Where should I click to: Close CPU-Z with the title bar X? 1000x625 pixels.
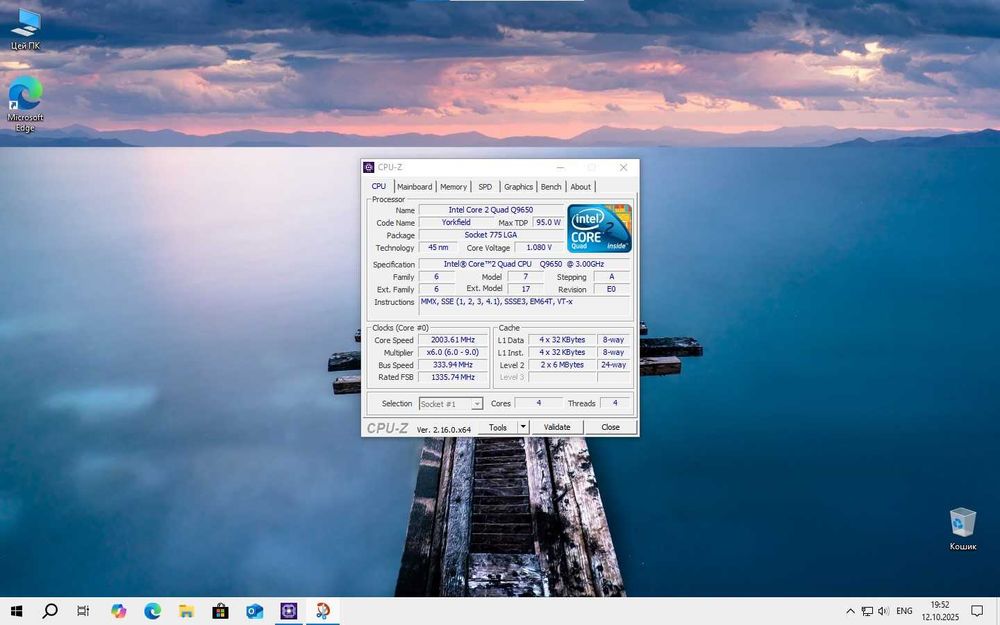click(x=623, y=167)
